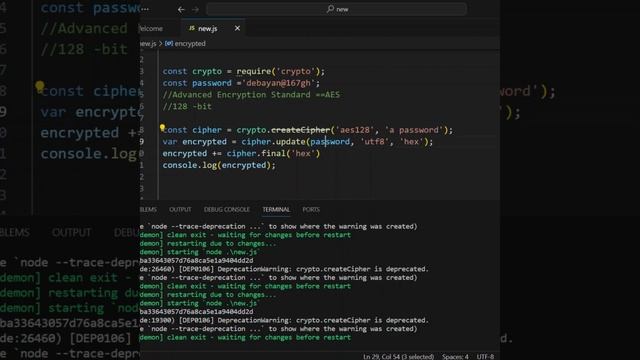Click the 'debayan@167gh' password string

[280, 83]
